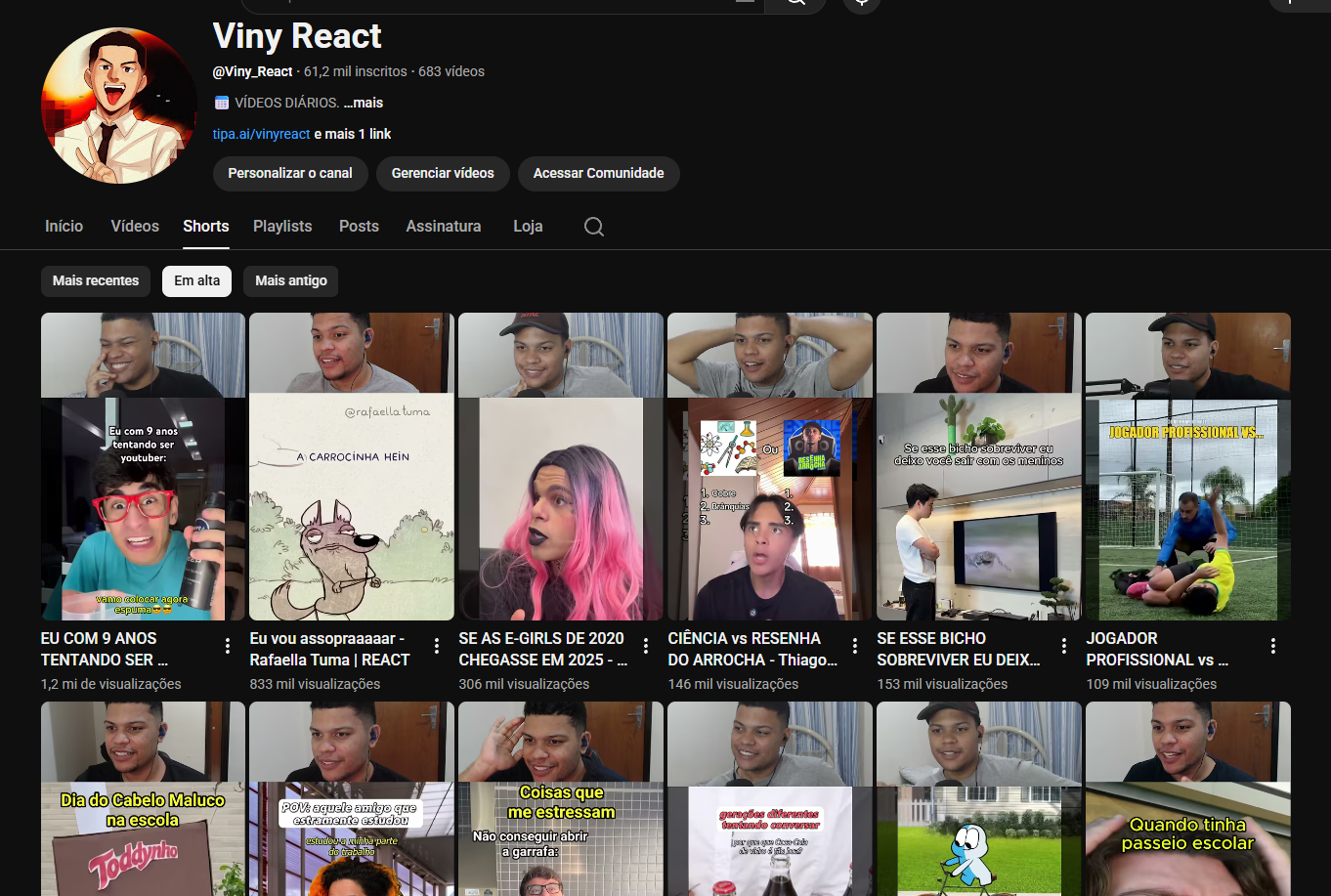1331x896 pixels.
Task: Switch to the Vídeos tab
Action: coord(135,226)
